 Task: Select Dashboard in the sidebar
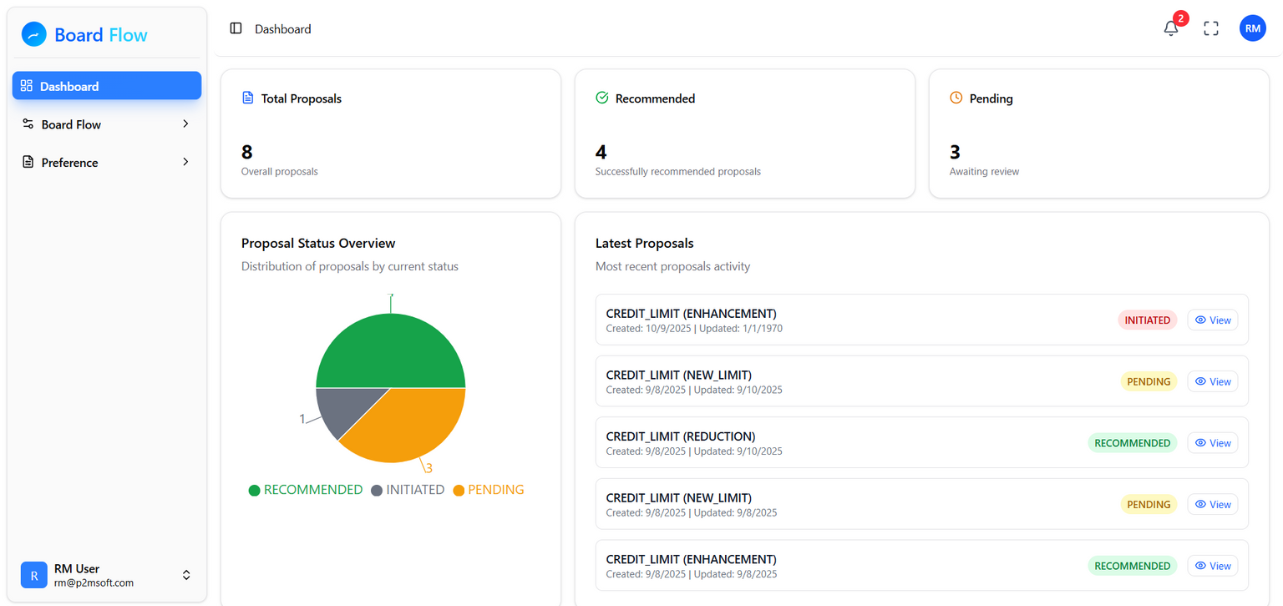pyautogui.click(x=106, y=86)
